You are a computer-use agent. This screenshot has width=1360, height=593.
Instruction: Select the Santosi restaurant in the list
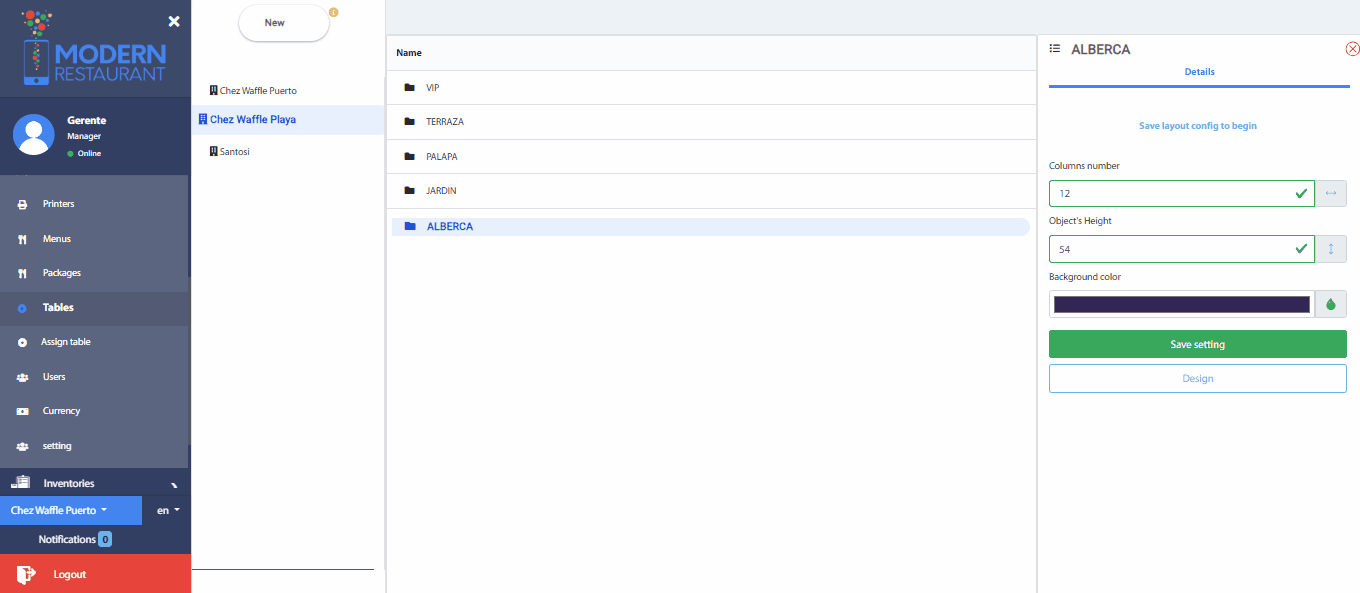[x=234, y=151]
